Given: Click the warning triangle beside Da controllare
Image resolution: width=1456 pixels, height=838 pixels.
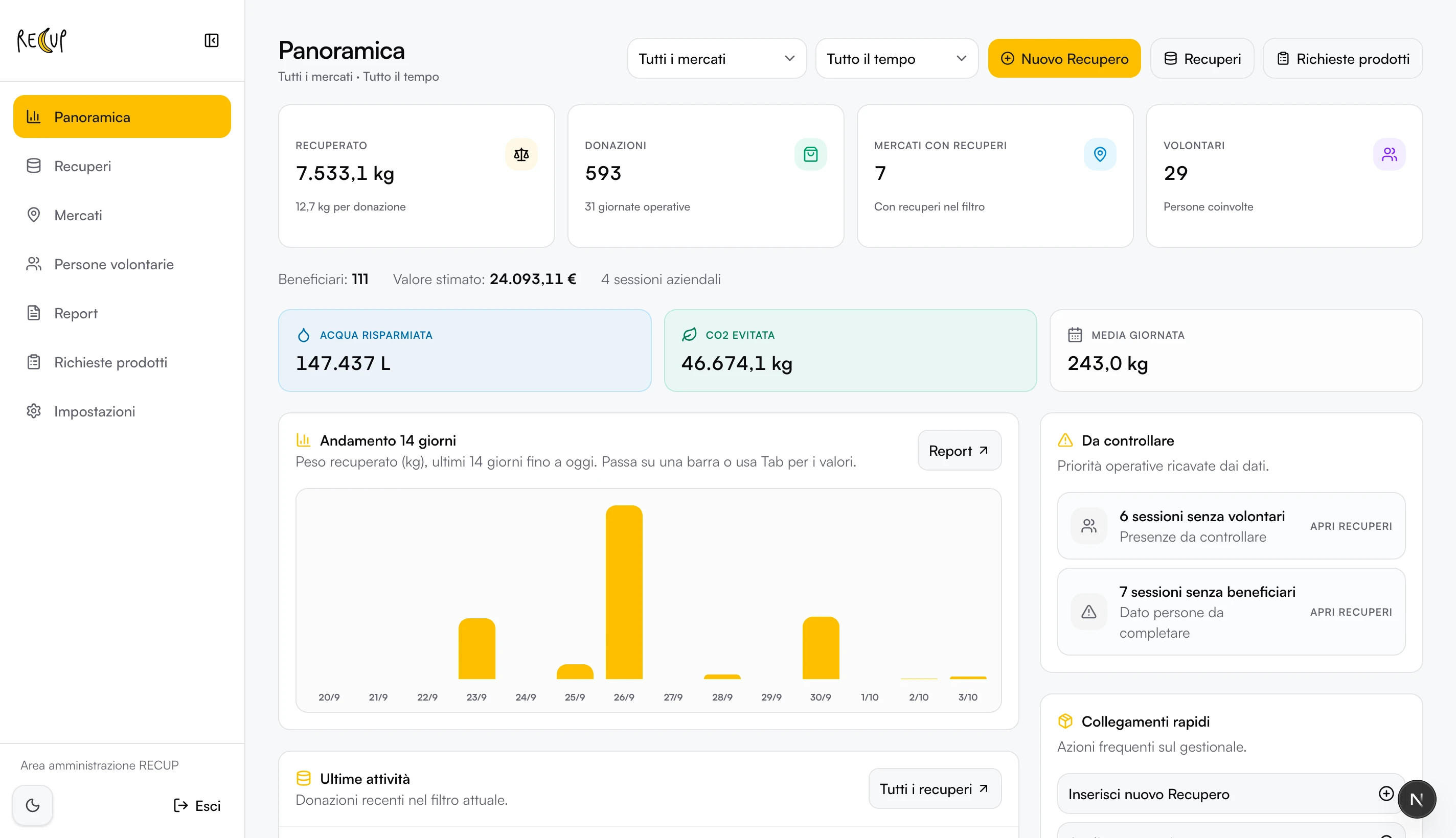Looking at the screenshot, I should (1065, 440).
